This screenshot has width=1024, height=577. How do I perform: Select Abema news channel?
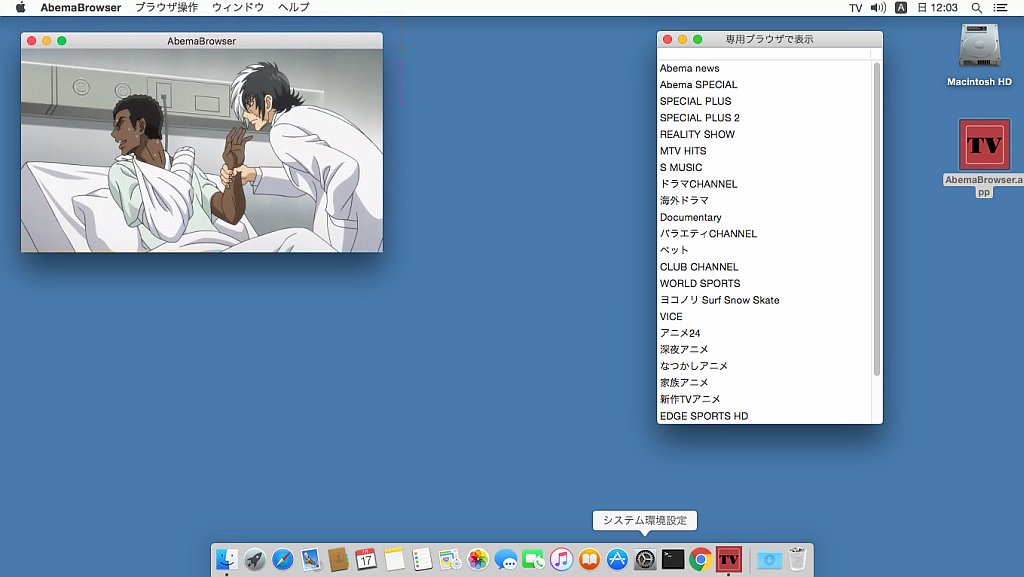[x=765, y=68]
